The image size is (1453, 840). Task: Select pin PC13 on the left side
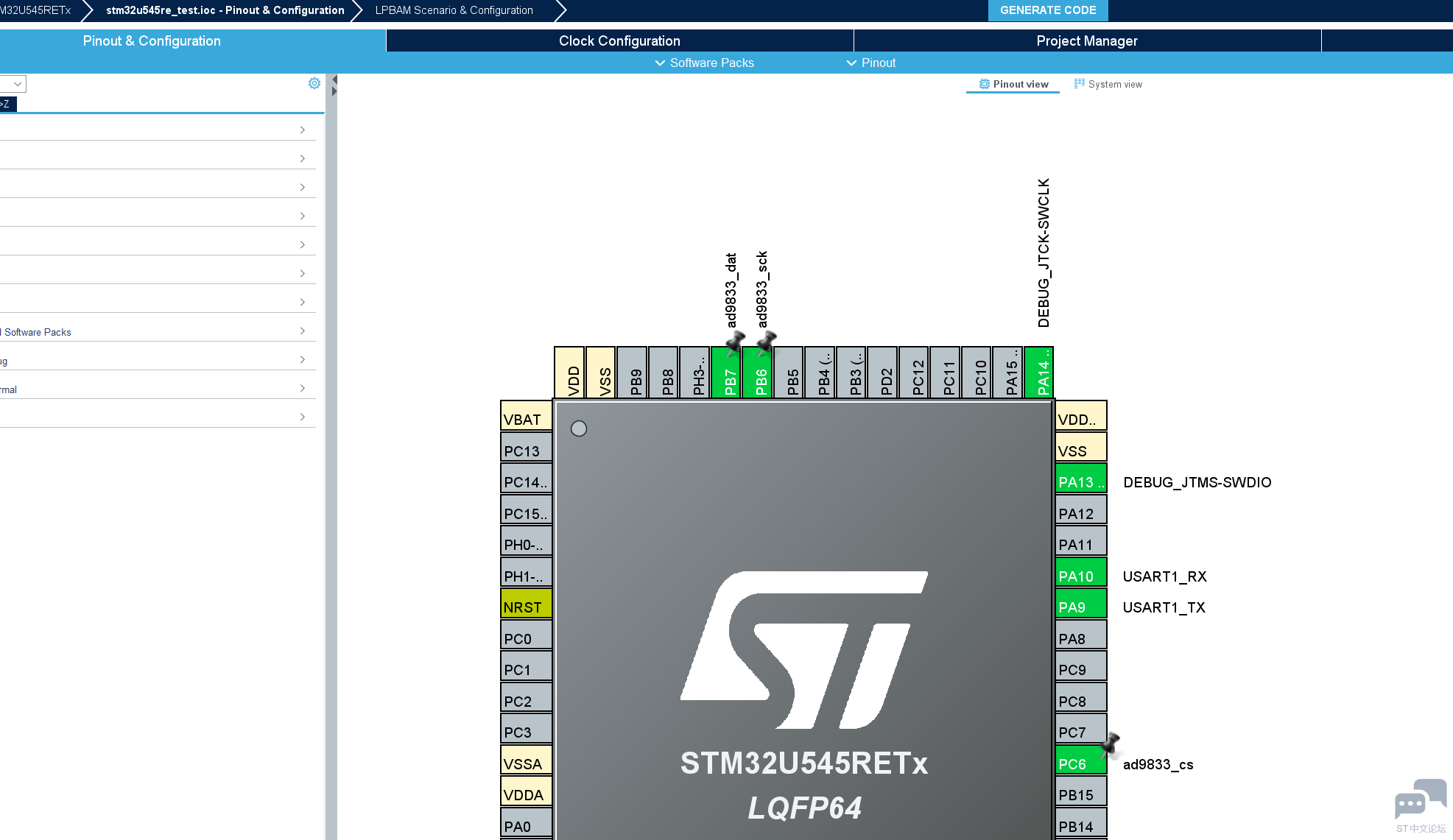[x=527, y=447]
